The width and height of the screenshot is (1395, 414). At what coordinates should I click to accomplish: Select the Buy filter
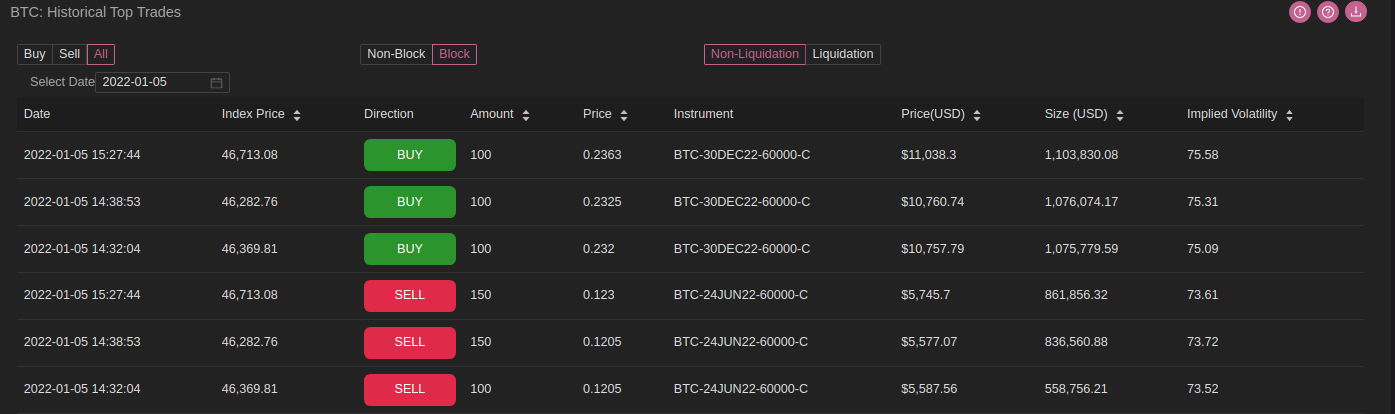[35, 54]
